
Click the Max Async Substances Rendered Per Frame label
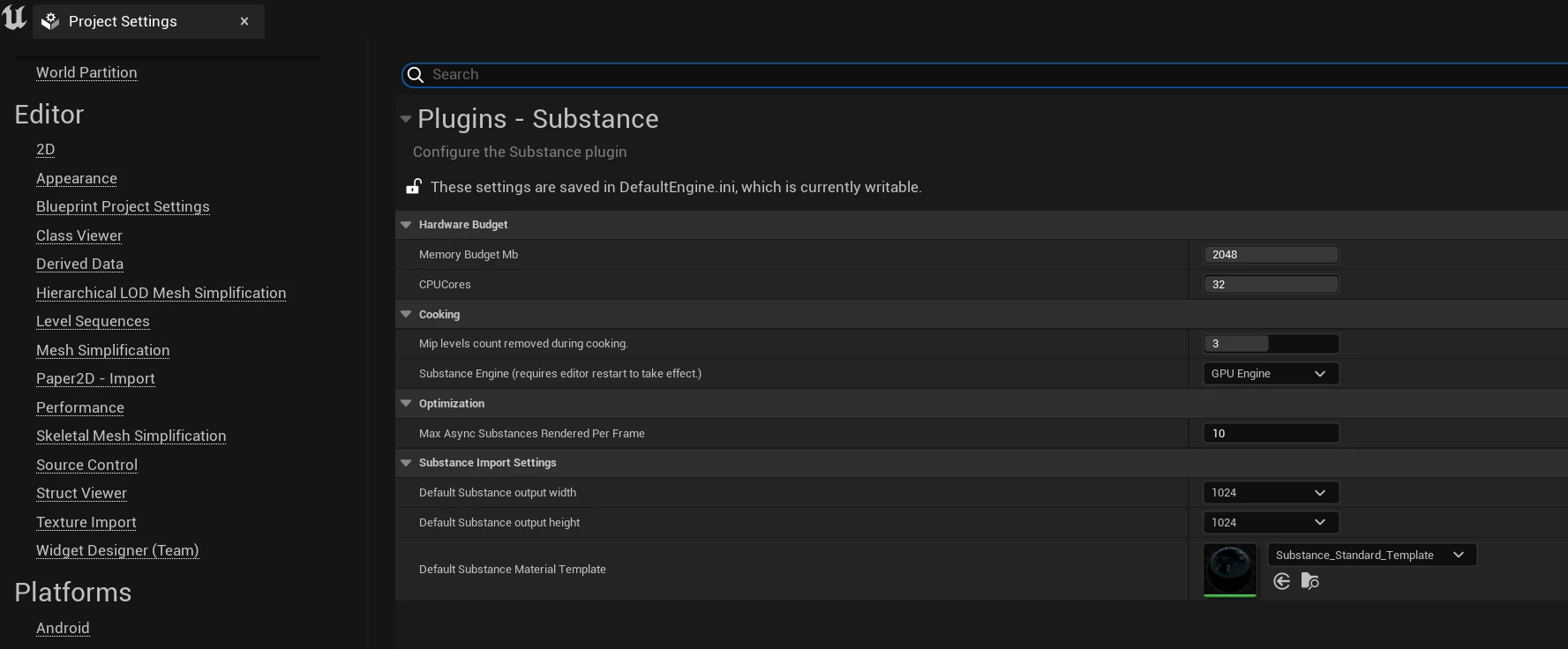point(532,434)
